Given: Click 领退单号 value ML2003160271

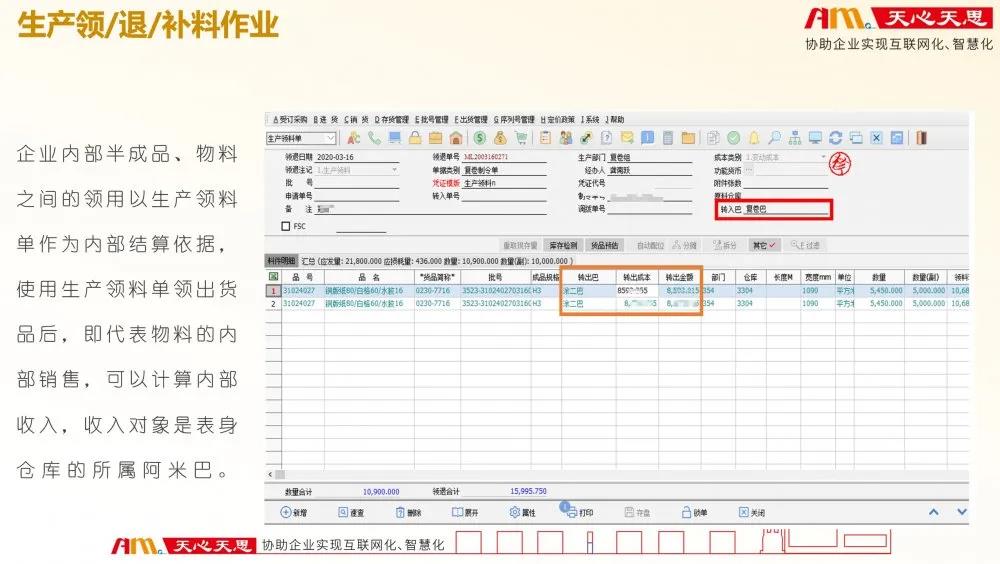Looking at the screenshot, I should [486, 157].
